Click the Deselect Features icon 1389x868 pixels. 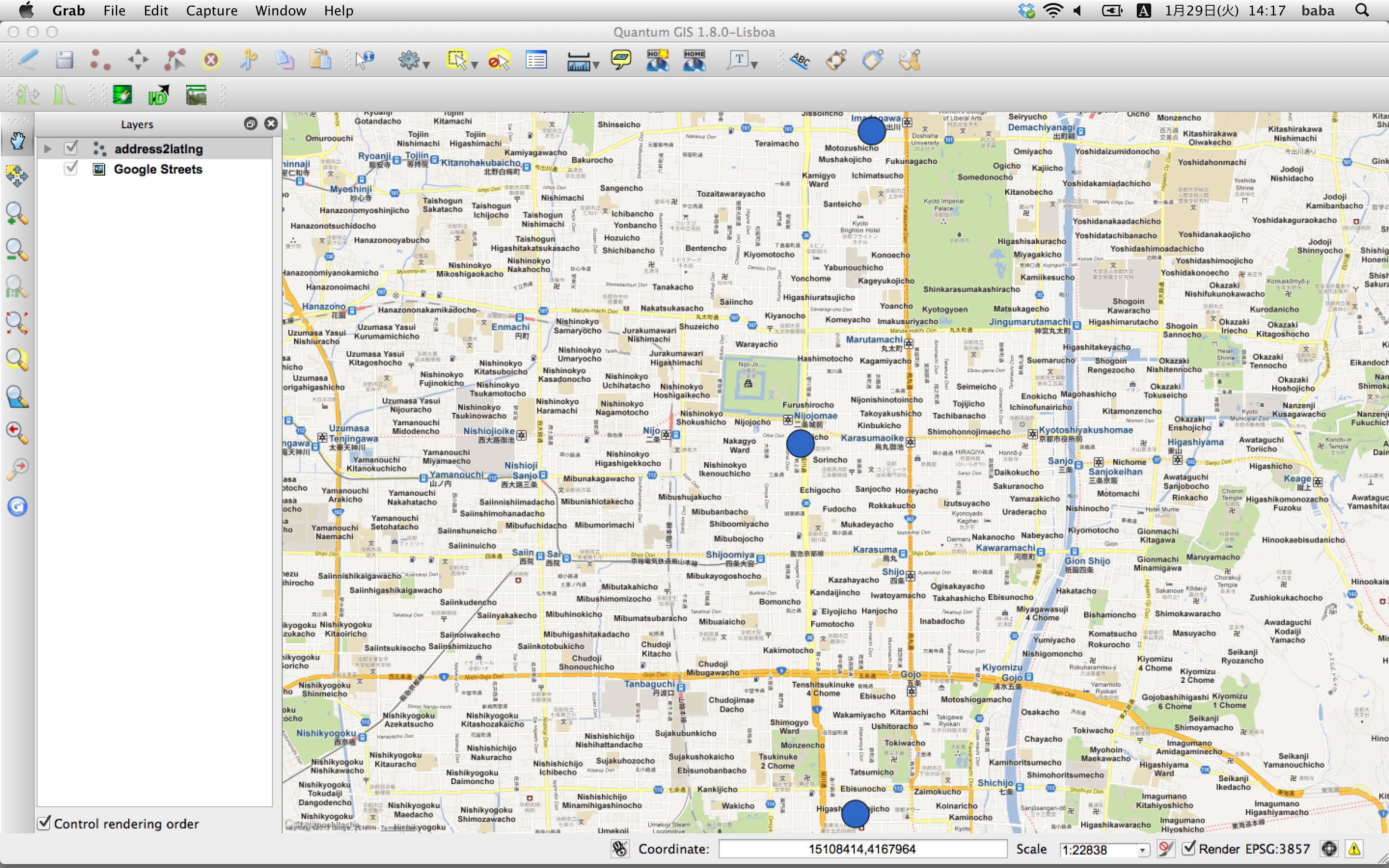click(x=498, y=60)
